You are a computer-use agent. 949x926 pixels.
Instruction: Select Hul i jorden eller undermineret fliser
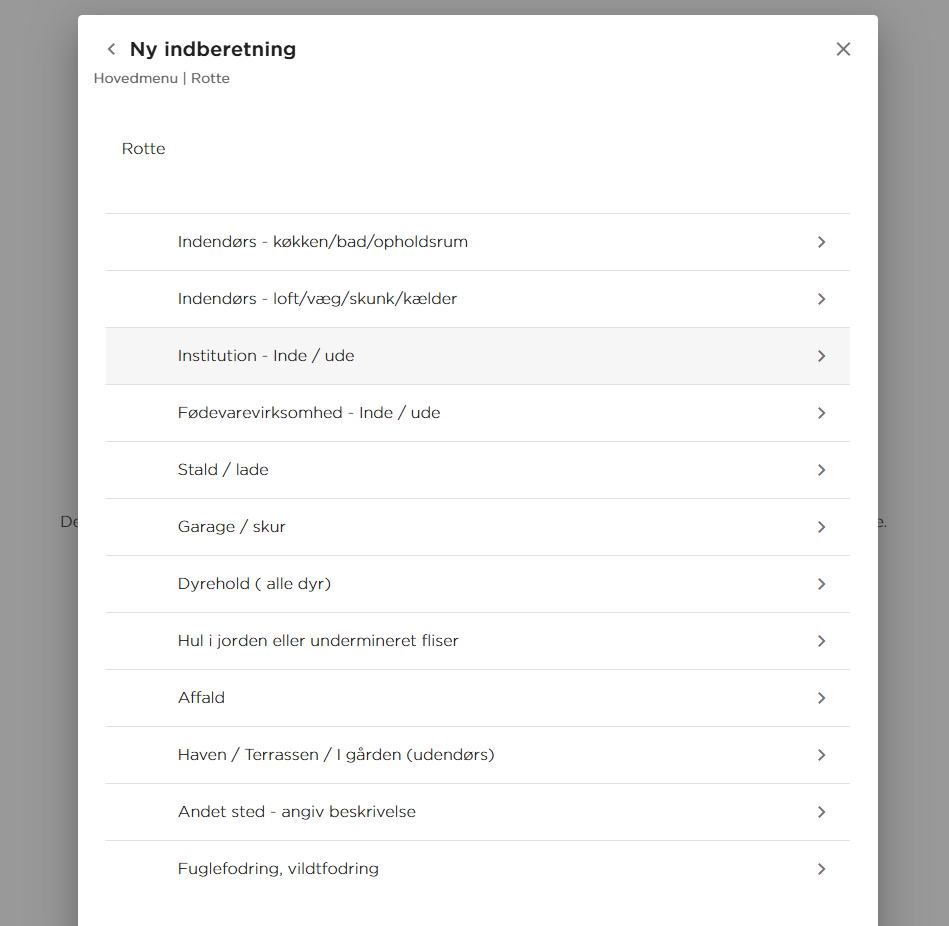point(318,641)
